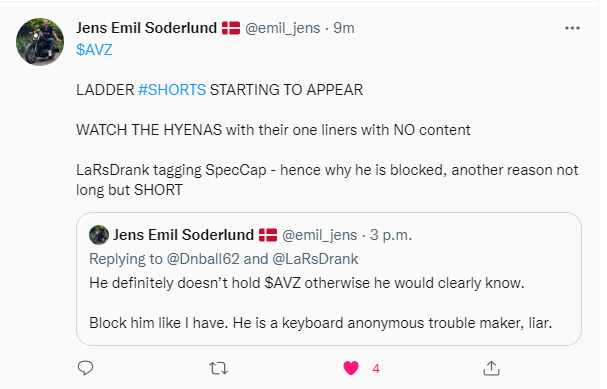Screen dimensions: 607x389
Task: Open @emil_jens handle on main tweet
Action: 283,28
